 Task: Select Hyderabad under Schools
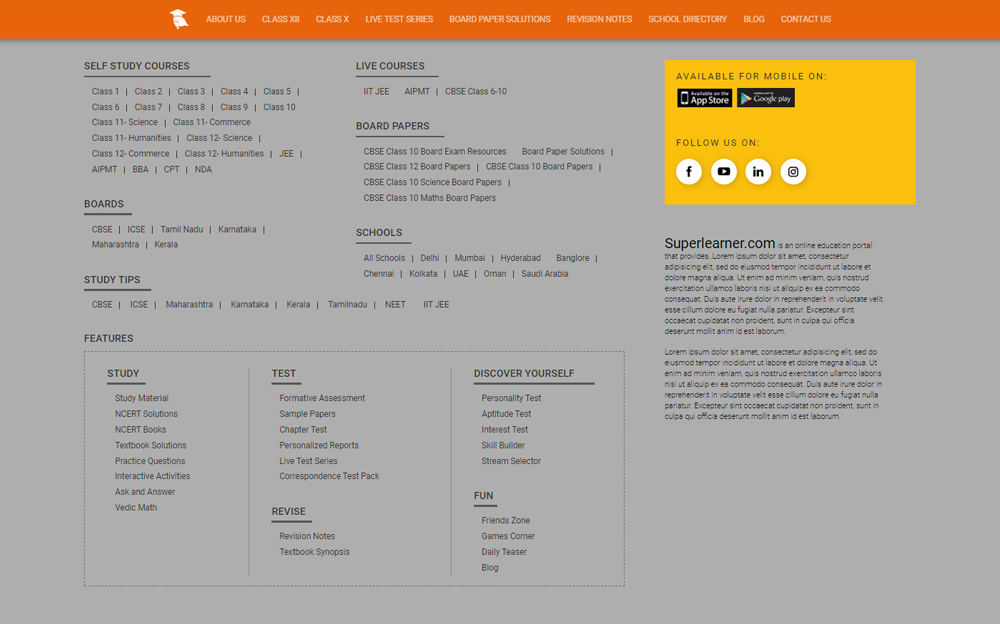pyautogui.click(x=520, y=258)
